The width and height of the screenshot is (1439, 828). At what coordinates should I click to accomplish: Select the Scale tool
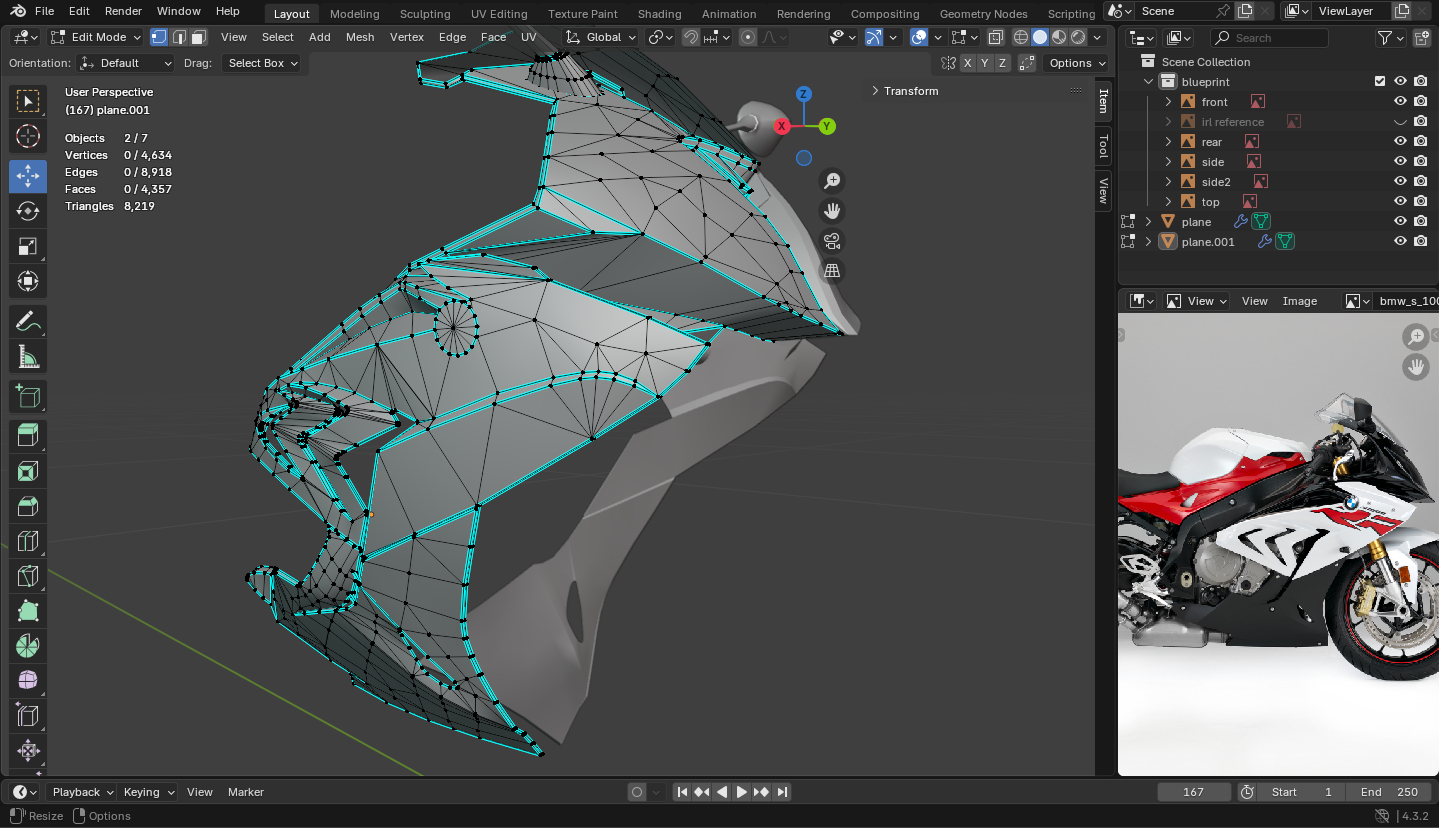click(x=28, y=247)
